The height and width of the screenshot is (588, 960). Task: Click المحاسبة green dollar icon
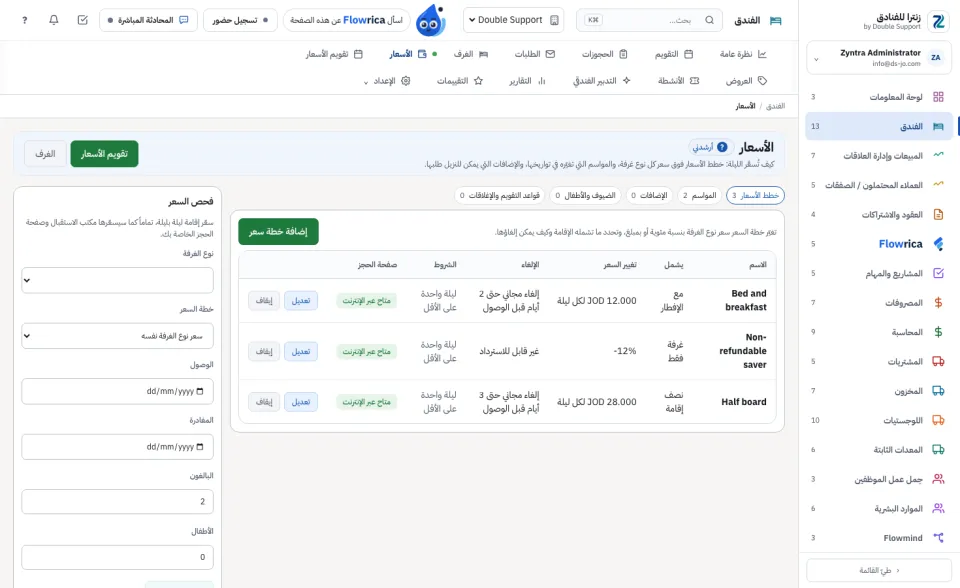pos(938,332)
